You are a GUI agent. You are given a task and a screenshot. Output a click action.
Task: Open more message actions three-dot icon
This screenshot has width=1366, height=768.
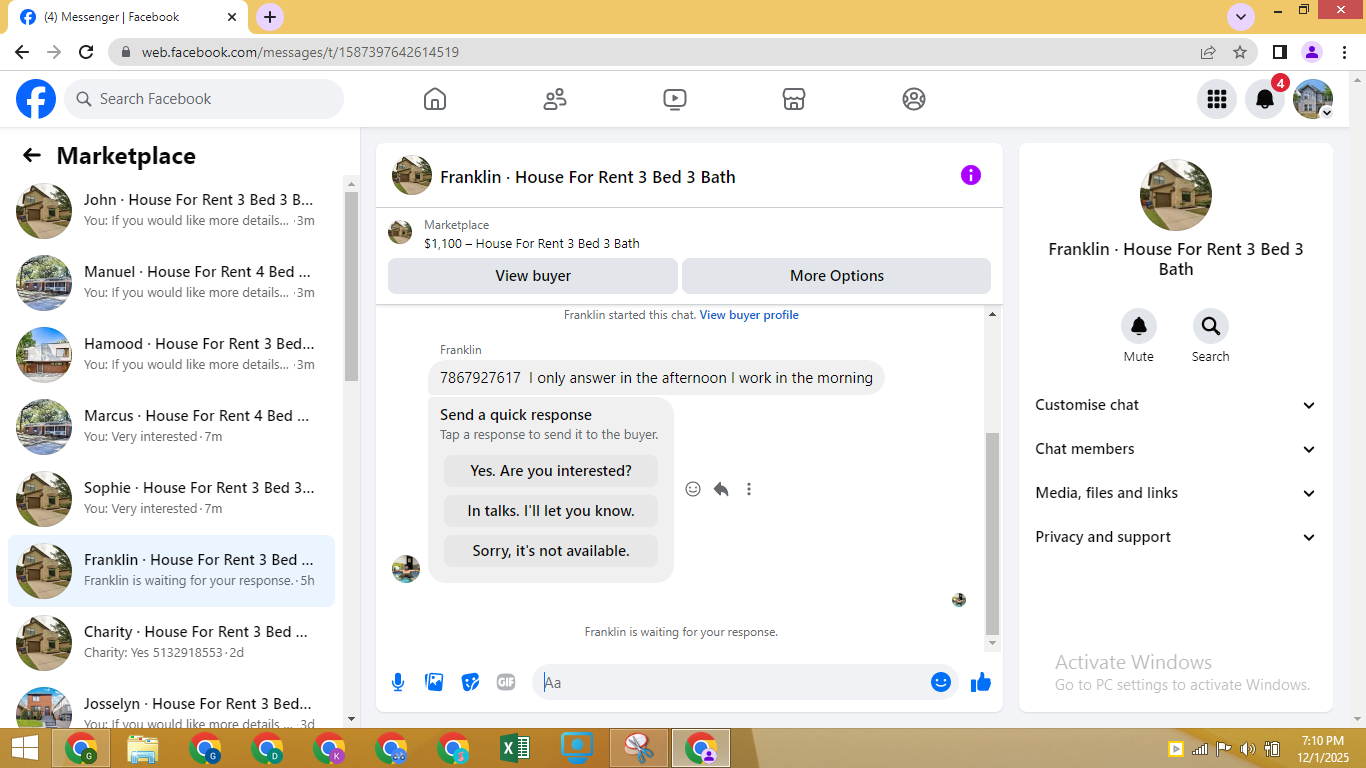click(x=749, y=489)
